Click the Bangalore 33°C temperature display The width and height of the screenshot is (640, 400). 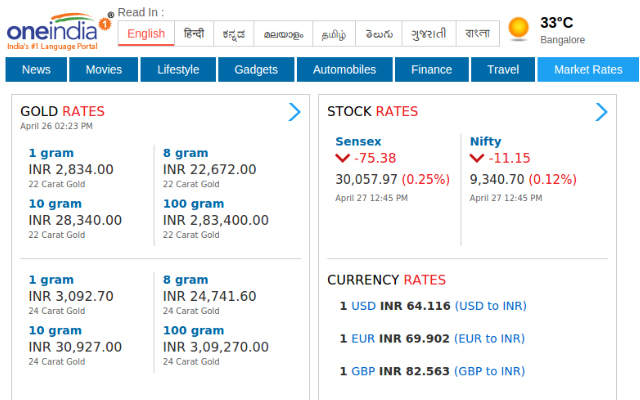558,22
